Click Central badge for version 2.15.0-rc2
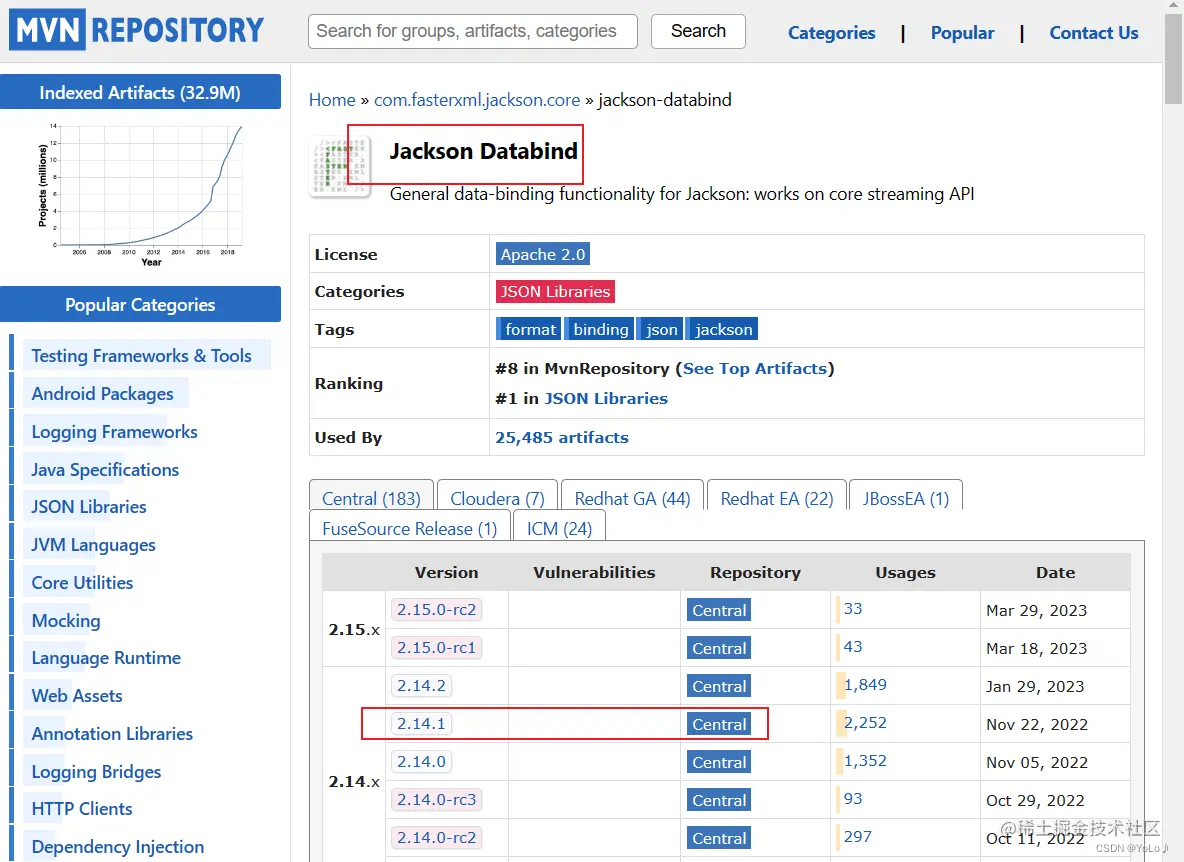This screenshot has height=862, width=1184. [x=719, y=611]
